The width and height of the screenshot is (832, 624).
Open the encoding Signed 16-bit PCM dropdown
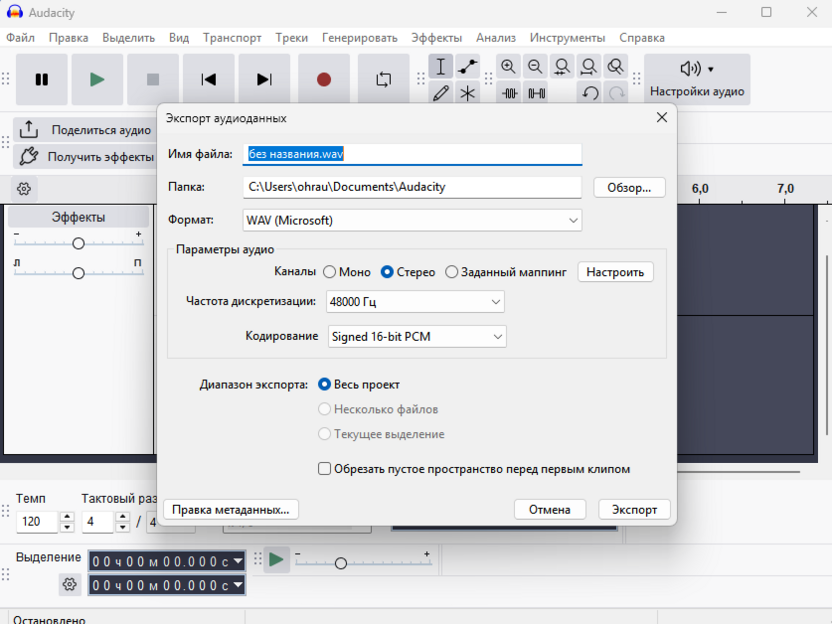click(417, 337)
